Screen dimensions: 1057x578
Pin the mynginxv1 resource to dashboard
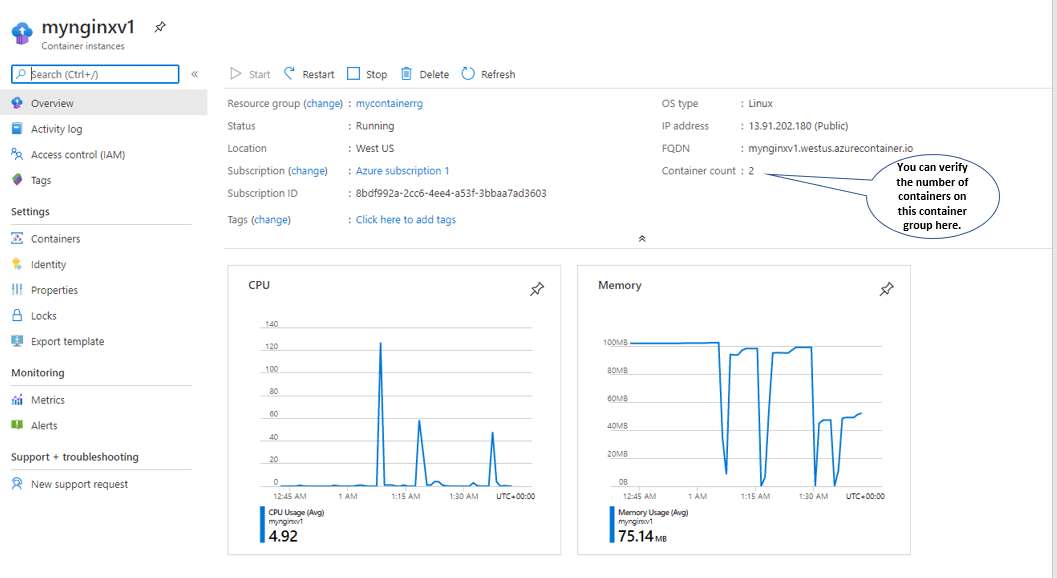pos(160,28)
